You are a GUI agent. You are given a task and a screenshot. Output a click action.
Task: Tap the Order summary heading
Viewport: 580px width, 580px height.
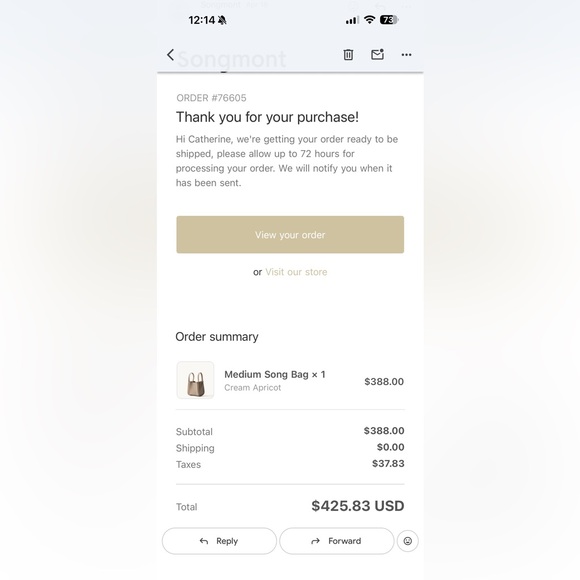point(217,337)
